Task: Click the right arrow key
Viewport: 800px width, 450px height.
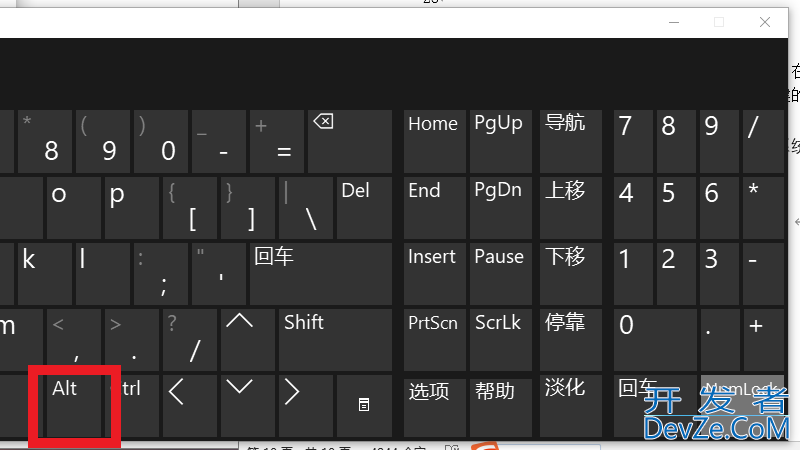Action: click(306, 406)
